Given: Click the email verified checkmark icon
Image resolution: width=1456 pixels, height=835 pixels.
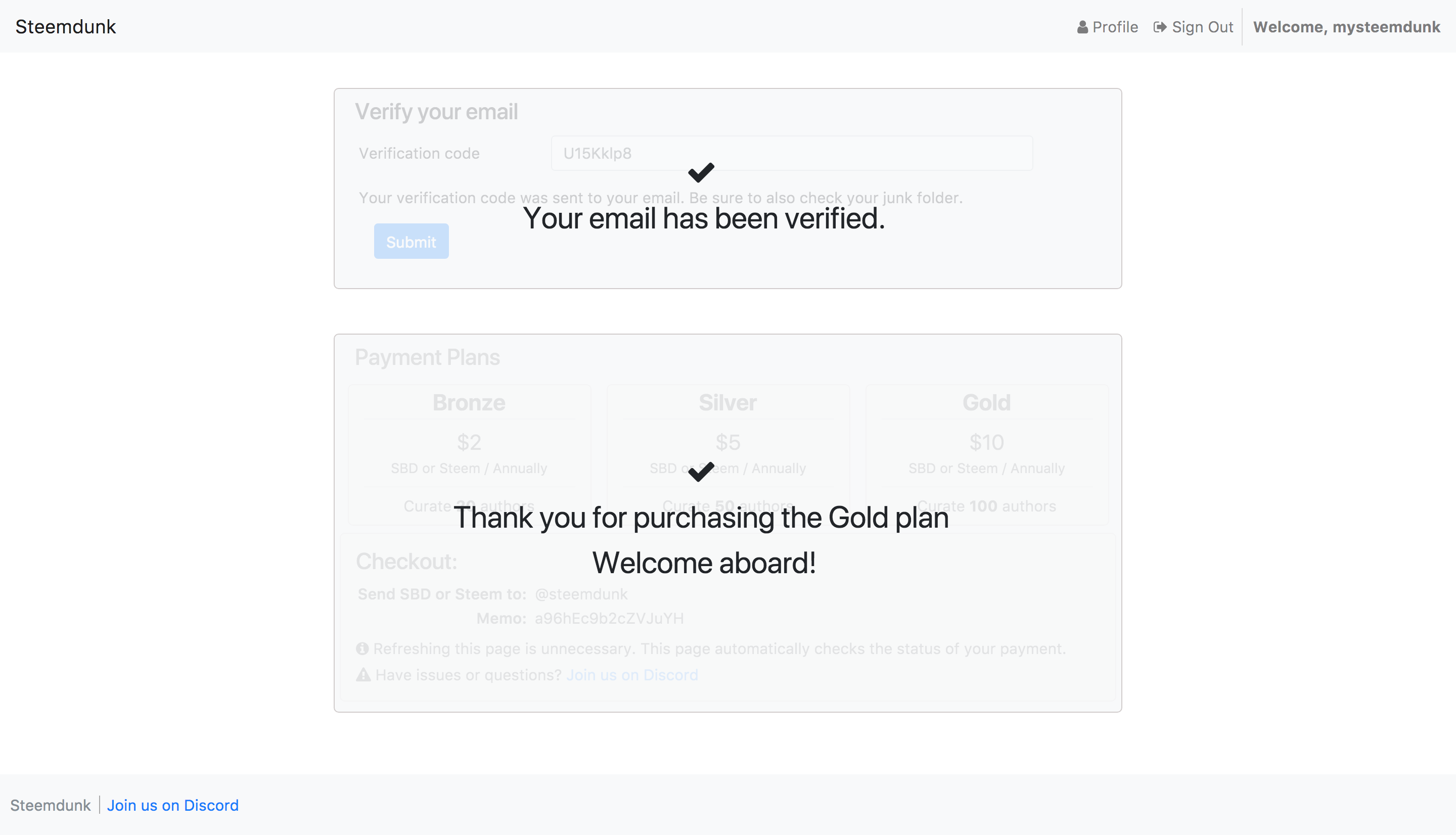Looking at the screenshot, I should 701,172.
